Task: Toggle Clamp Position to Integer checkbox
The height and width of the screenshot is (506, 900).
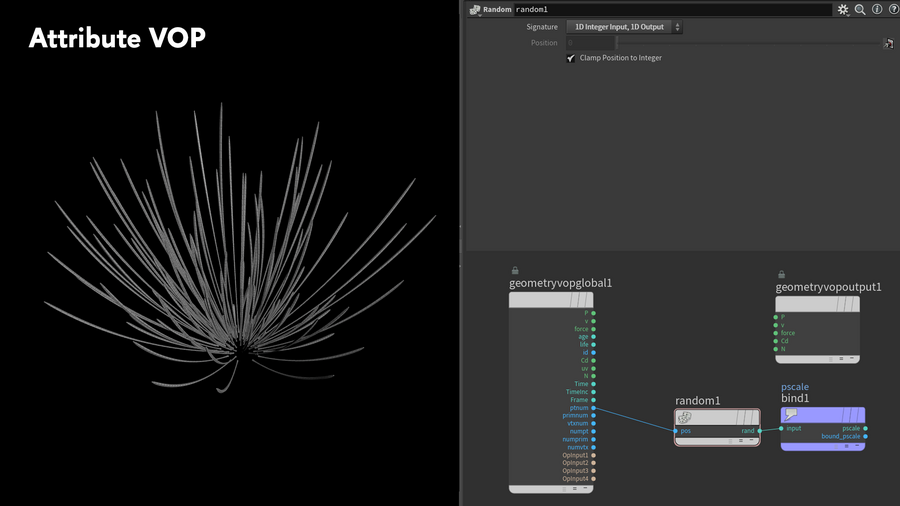Action: click(x=571, y=58)
